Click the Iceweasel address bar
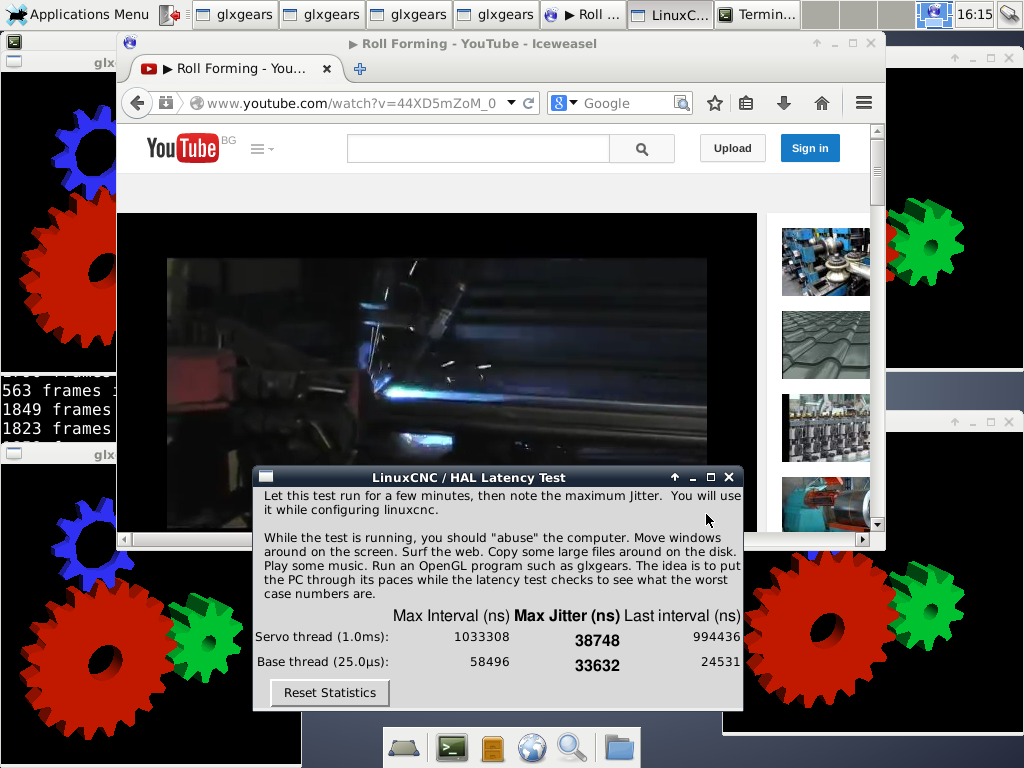 point(353,103)
